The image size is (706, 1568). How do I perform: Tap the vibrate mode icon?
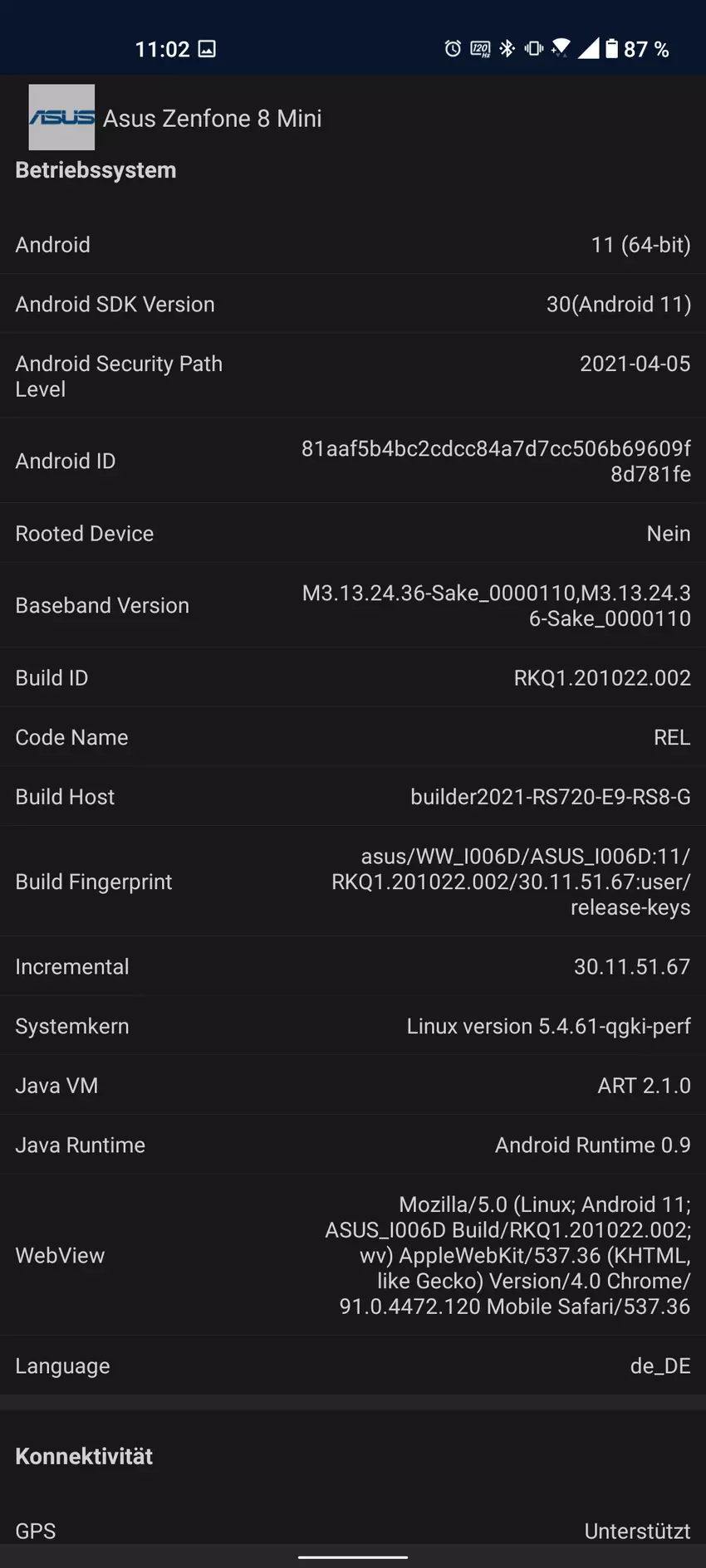pos(534,49)
